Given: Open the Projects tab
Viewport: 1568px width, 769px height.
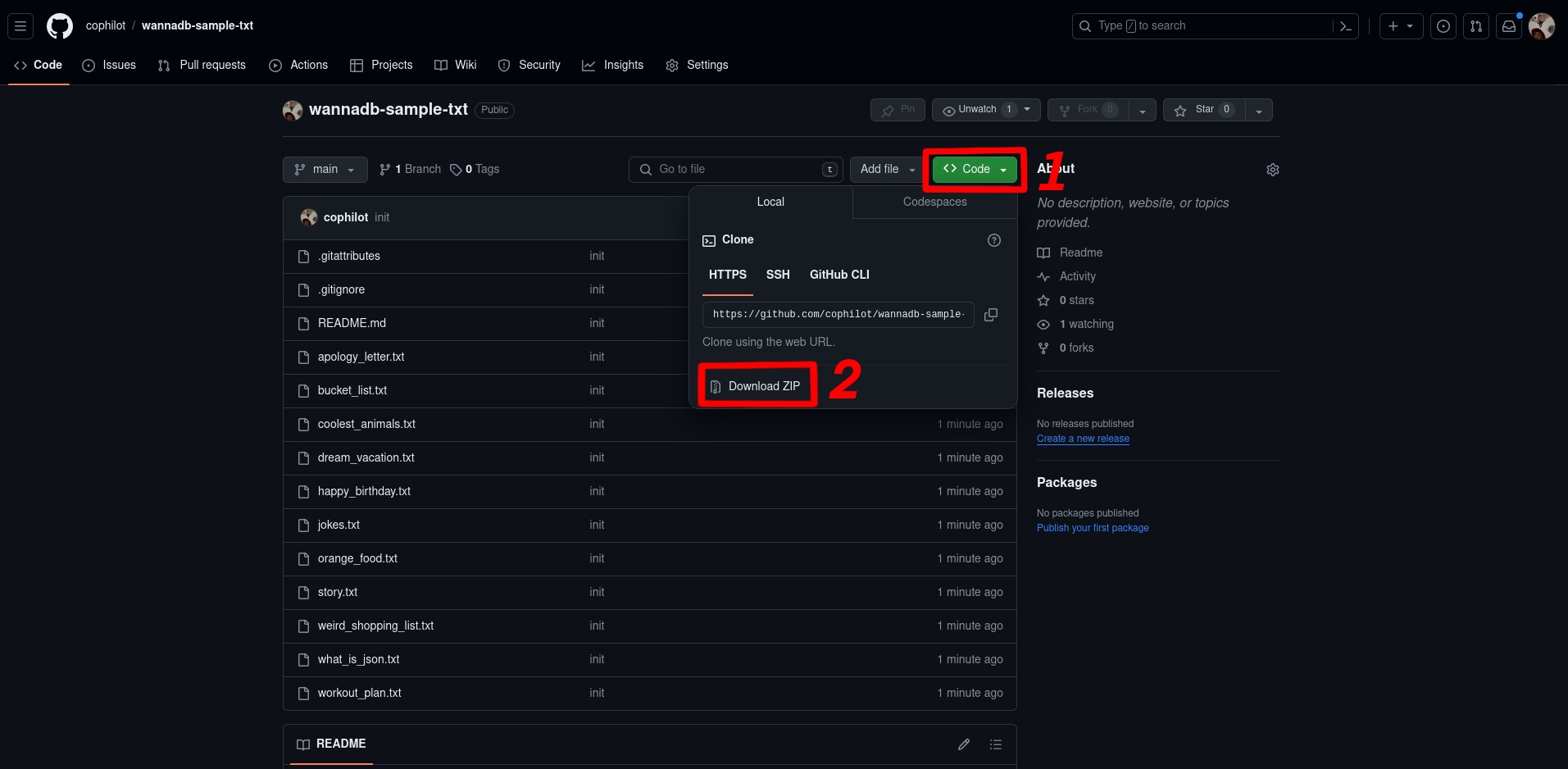Looking at the screenshot, I should pos(381,66).
